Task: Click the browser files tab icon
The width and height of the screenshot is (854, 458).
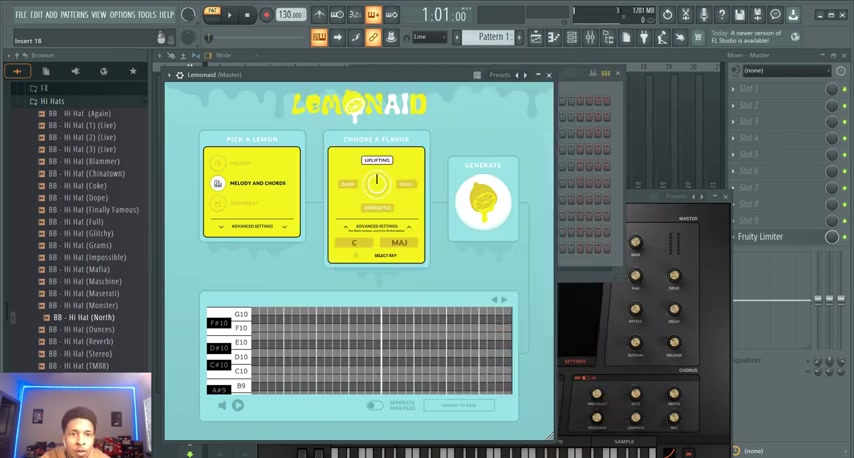Action: tap(46, 71)
